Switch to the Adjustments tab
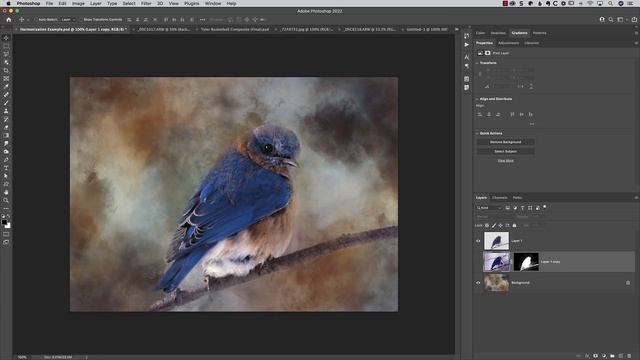640x360 pixels. pos(508,43)
